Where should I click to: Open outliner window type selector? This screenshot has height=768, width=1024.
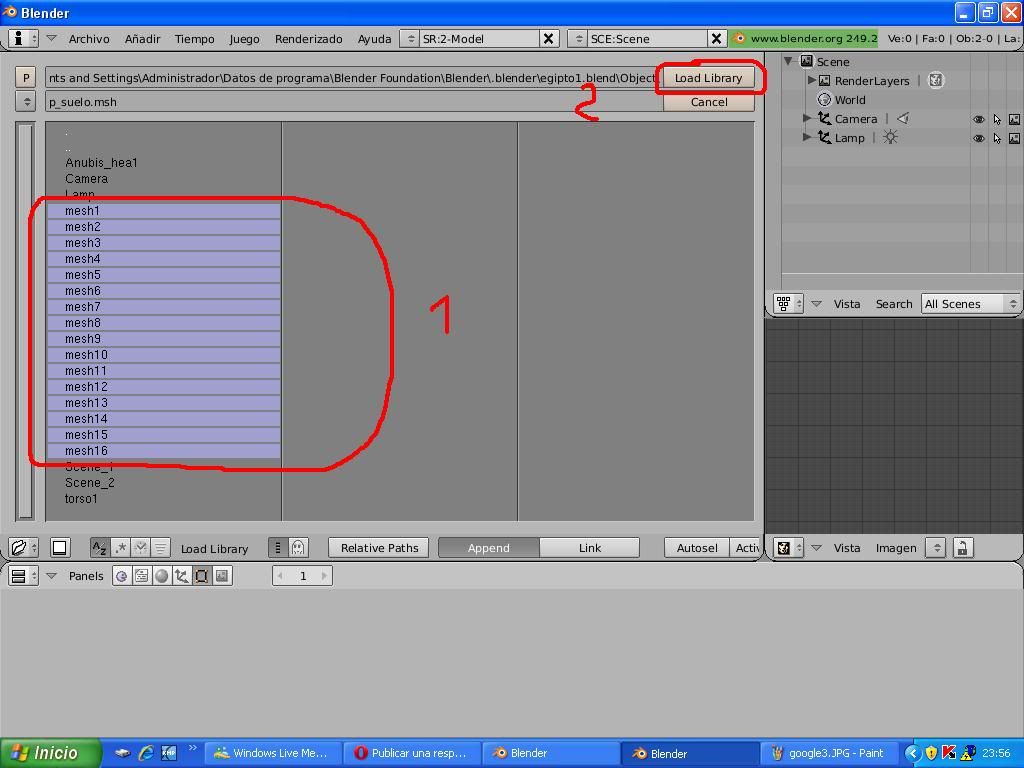788,304
